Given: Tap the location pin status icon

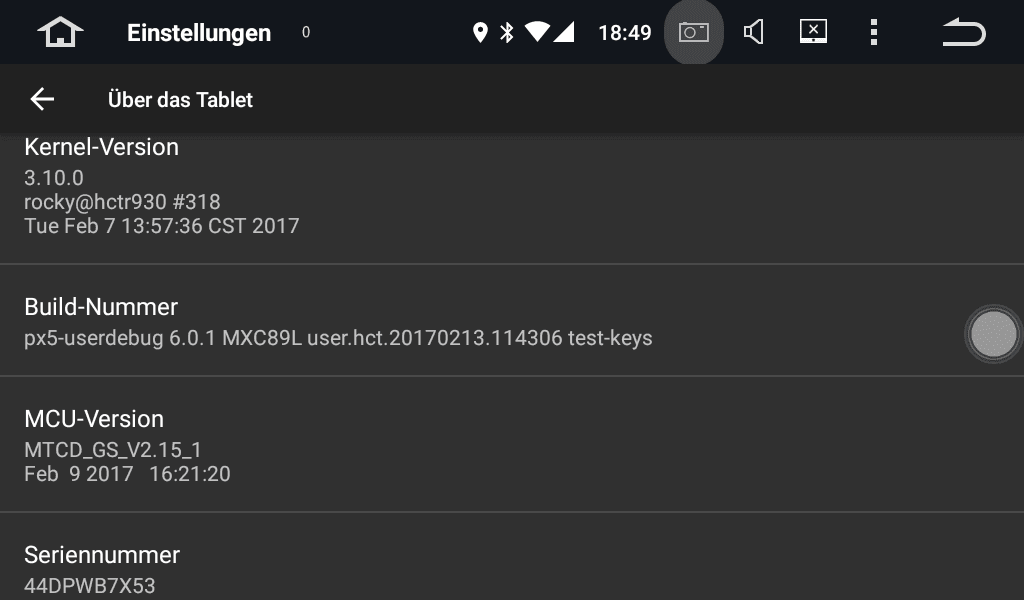Looking at the screenshot, I should click(x=480, y=32).
